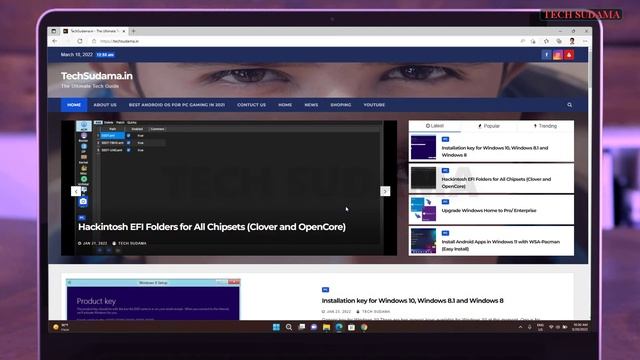
Task: Switch to Microsoft Edge on taskbar
Action: [339, 327]
